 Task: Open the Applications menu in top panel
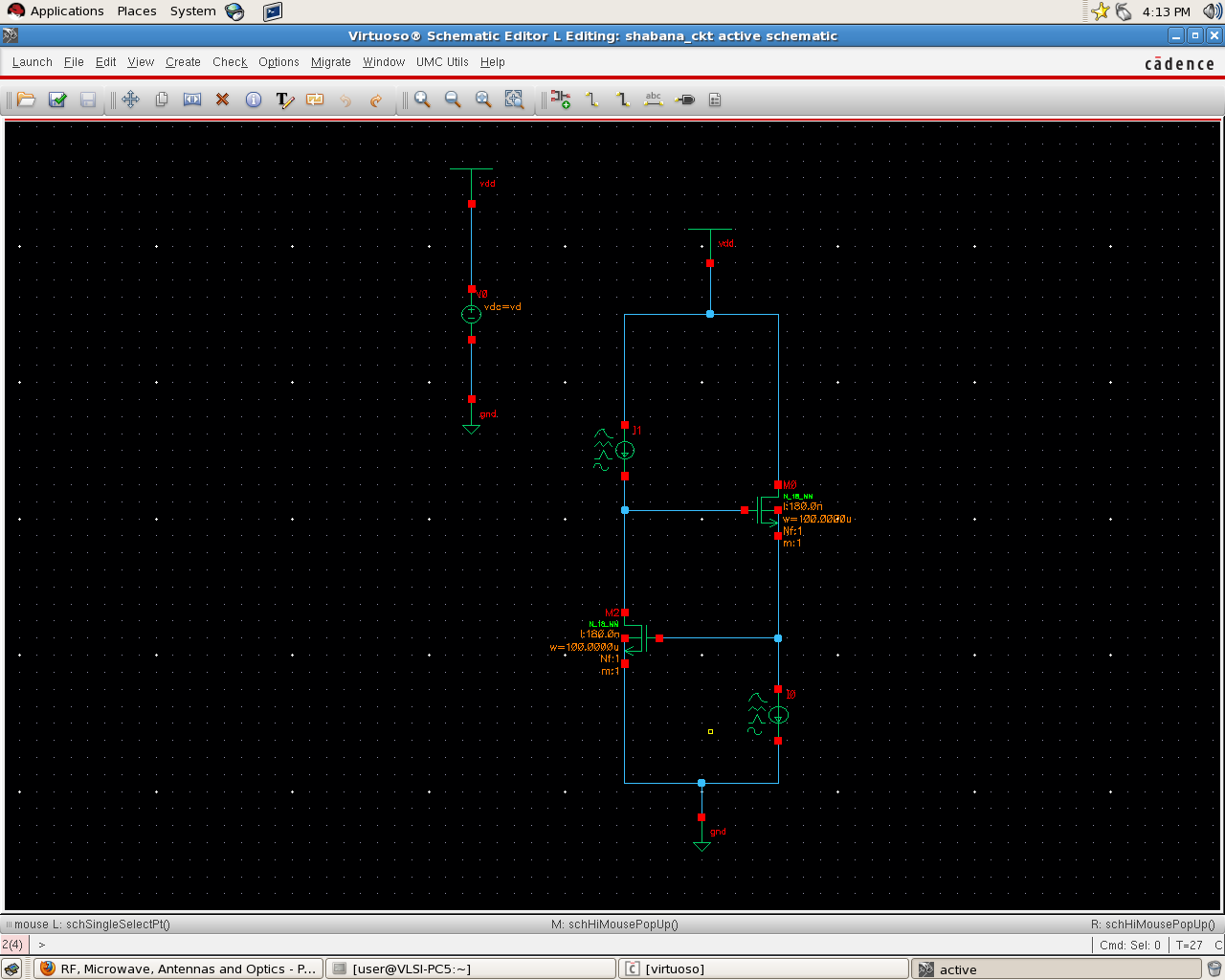click(66, 11)
